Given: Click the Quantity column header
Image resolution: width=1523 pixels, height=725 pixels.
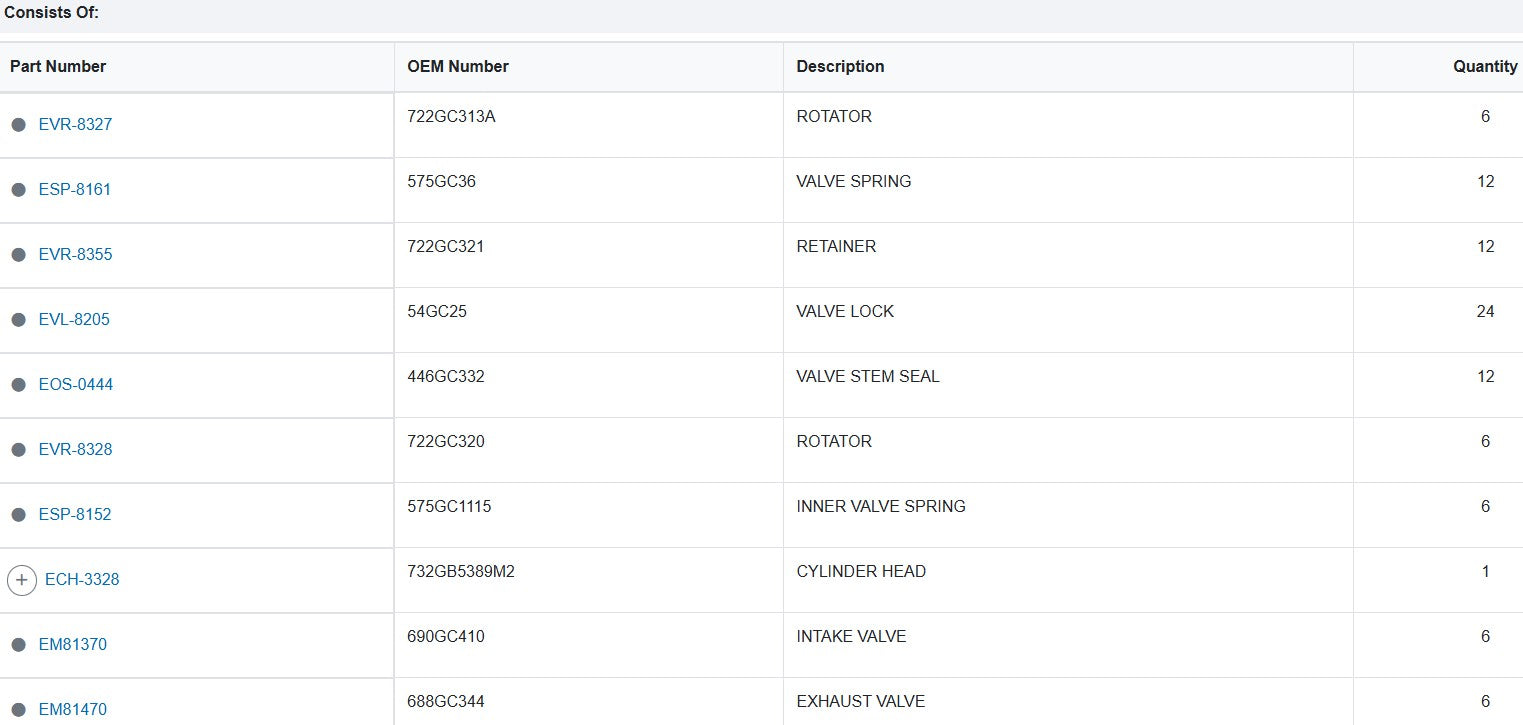Looking at the screenshot, I should (1485, 67).
